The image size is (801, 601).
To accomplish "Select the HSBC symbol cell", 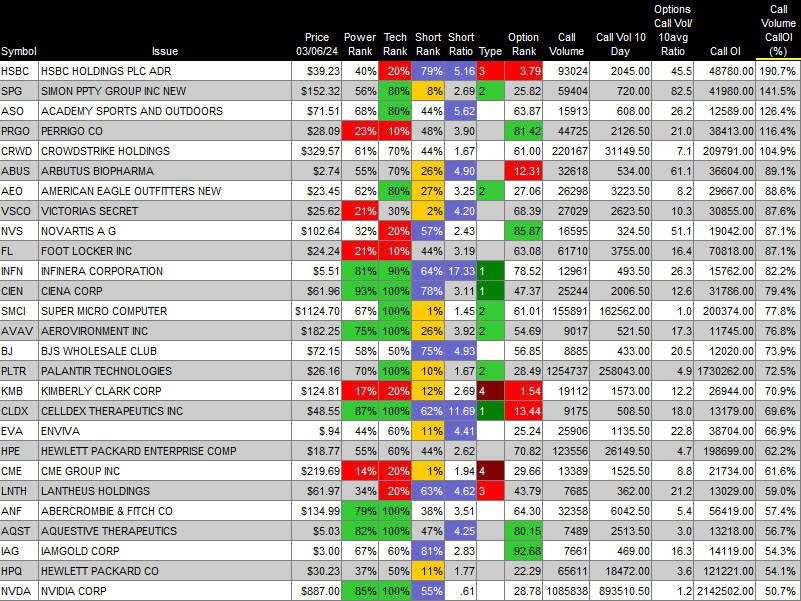I will pyautogui.click(x=19, y=71).
